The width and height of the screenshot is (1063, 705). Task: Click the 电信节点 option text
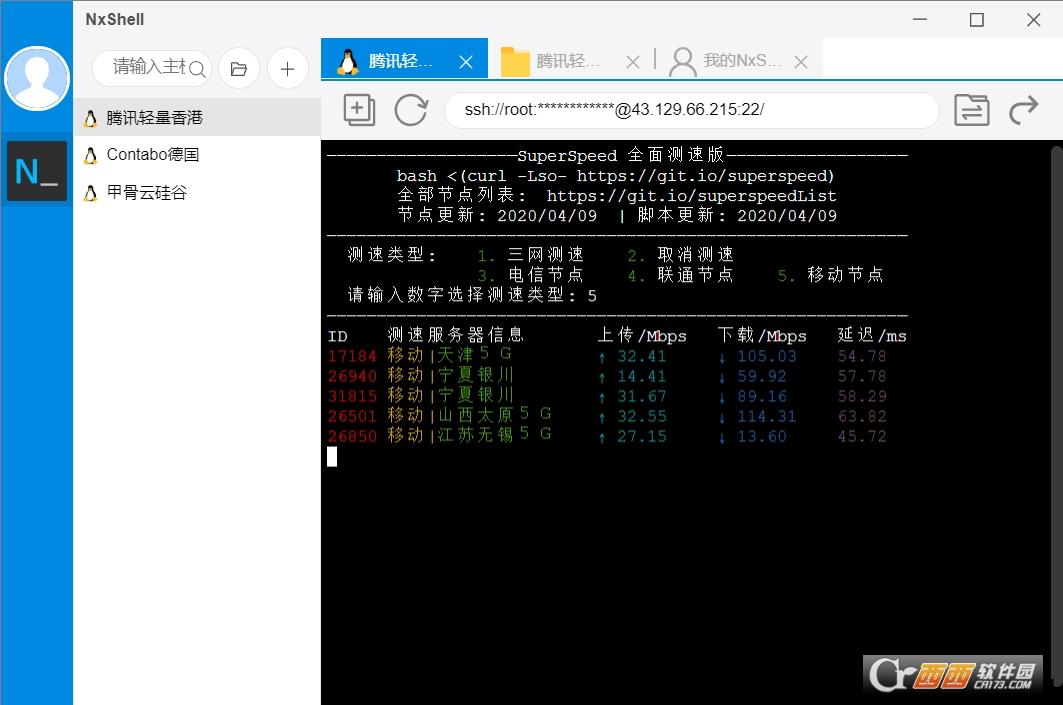(x=546, y=275)
